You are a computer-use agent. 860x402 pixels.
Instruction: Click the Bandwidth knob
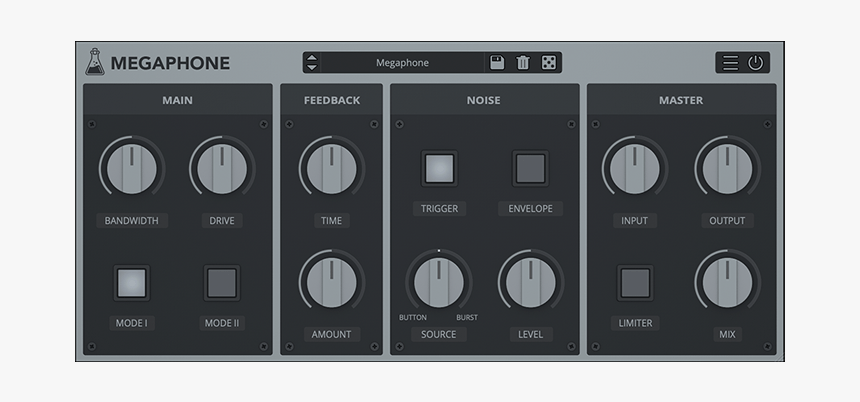point(131,169)
